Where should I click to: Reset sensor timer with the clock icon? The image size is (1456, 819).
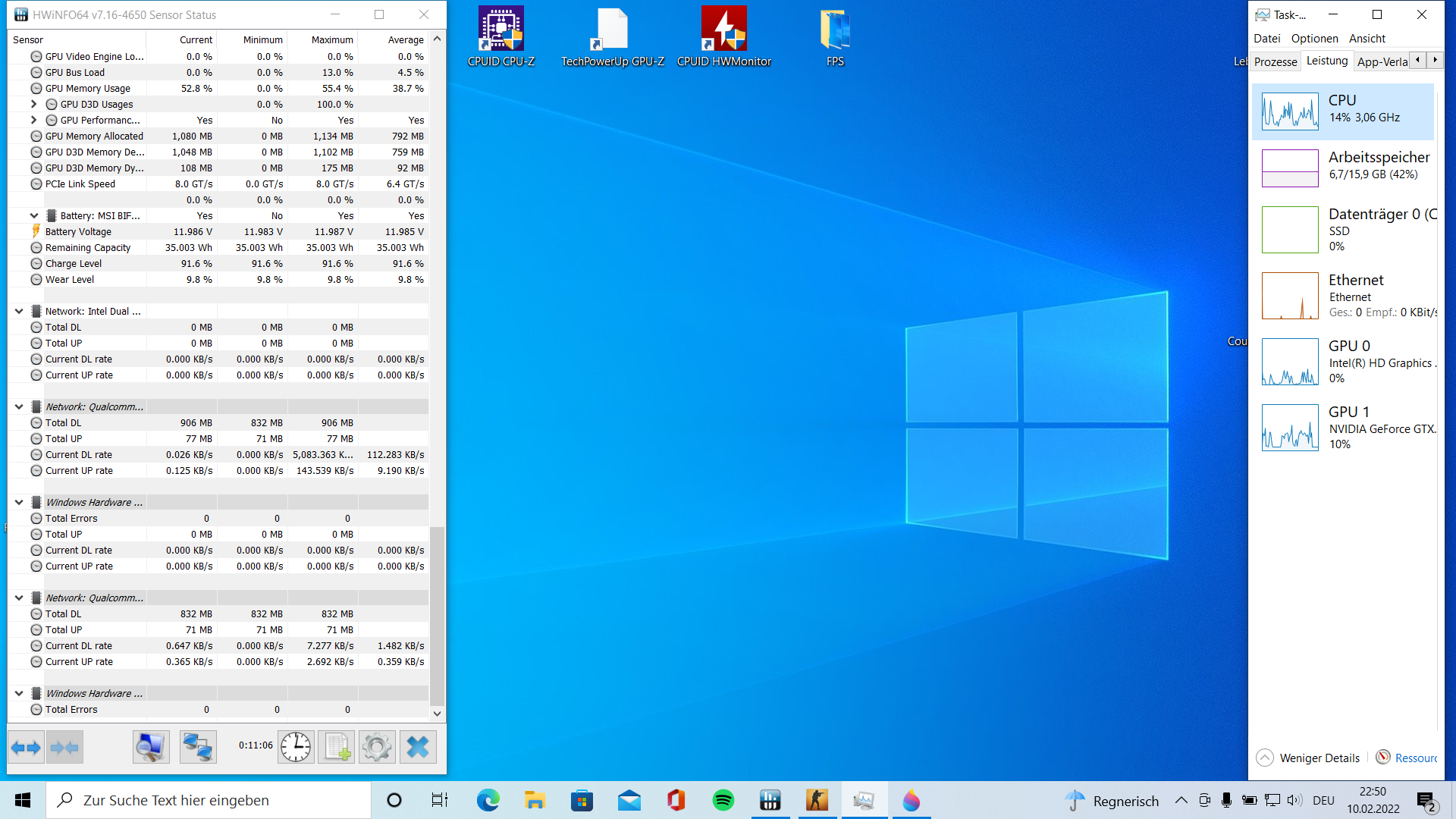(x=296, y=748)
